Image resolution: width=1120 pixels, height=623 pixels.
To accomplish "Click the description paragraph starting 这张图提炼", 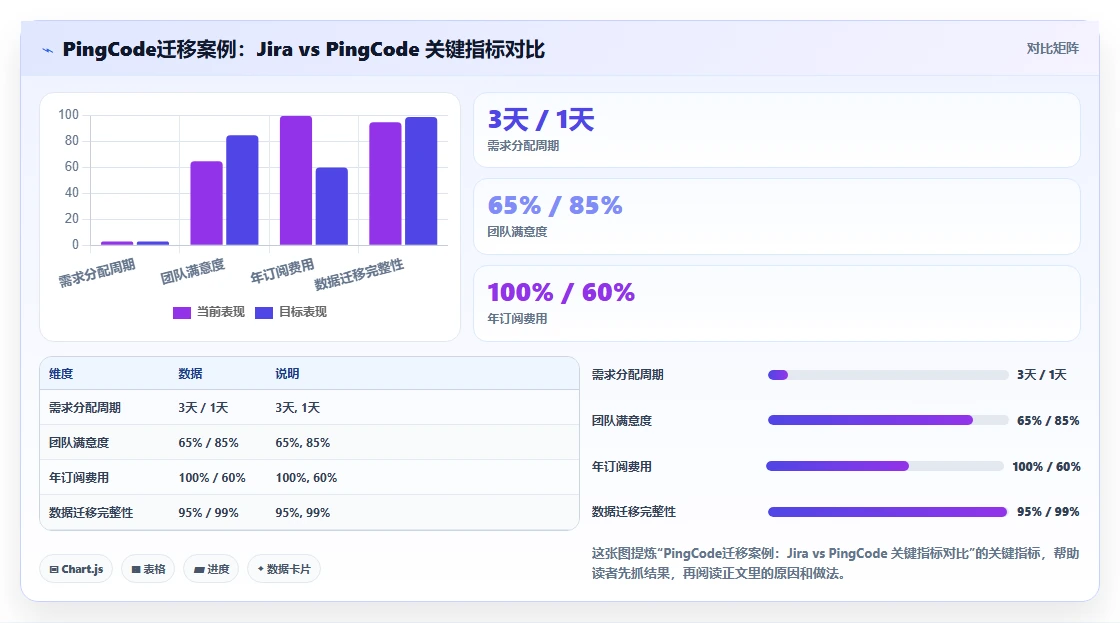I will coord(835,563).
